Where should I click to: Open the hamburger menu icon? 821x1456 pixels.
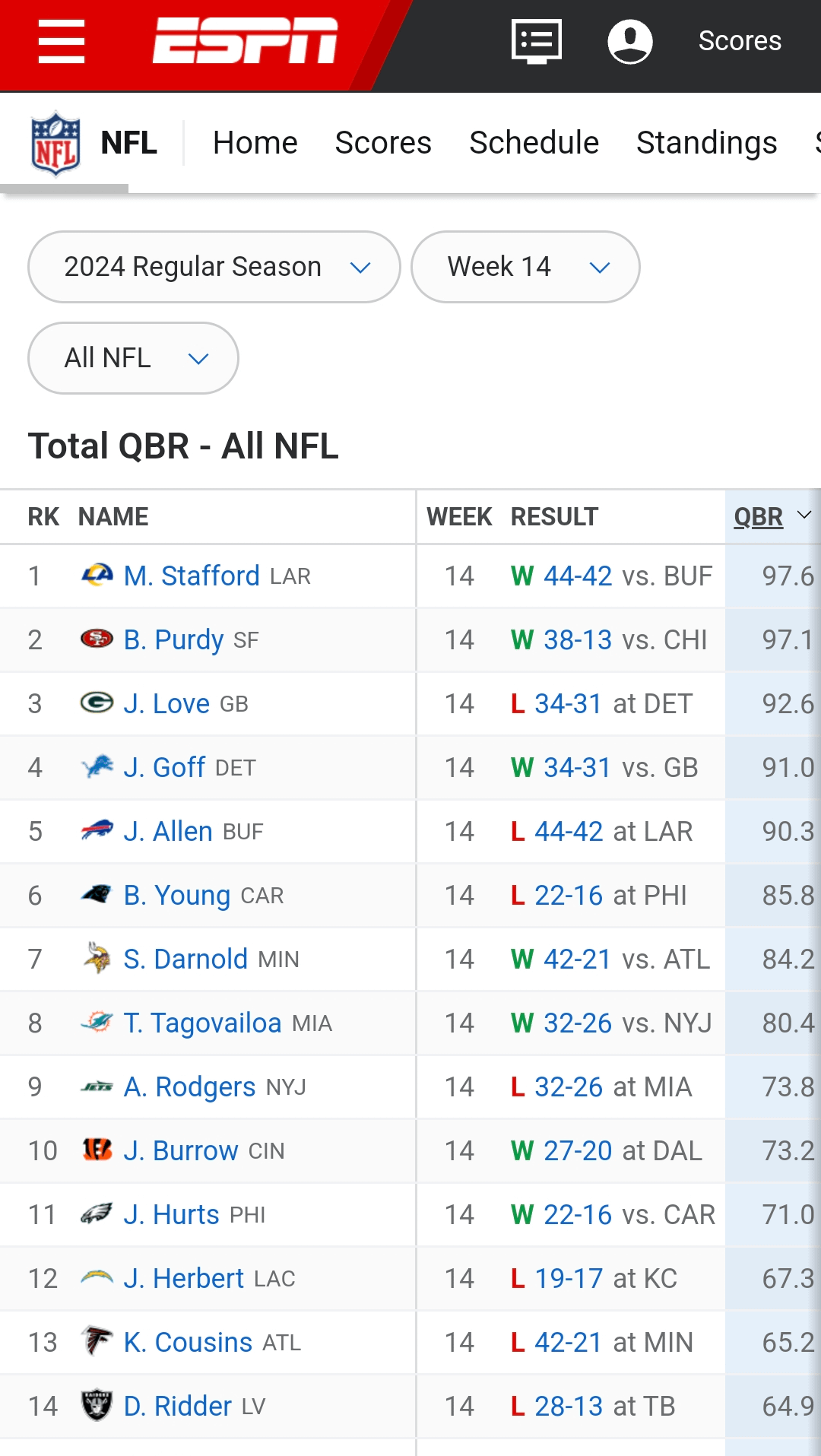click(62, 42)
